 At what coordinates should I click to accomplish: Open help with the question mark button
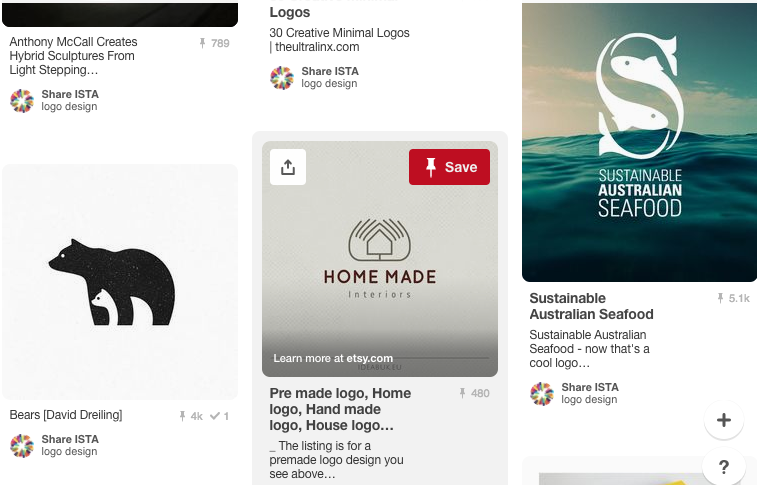point(723,466)
